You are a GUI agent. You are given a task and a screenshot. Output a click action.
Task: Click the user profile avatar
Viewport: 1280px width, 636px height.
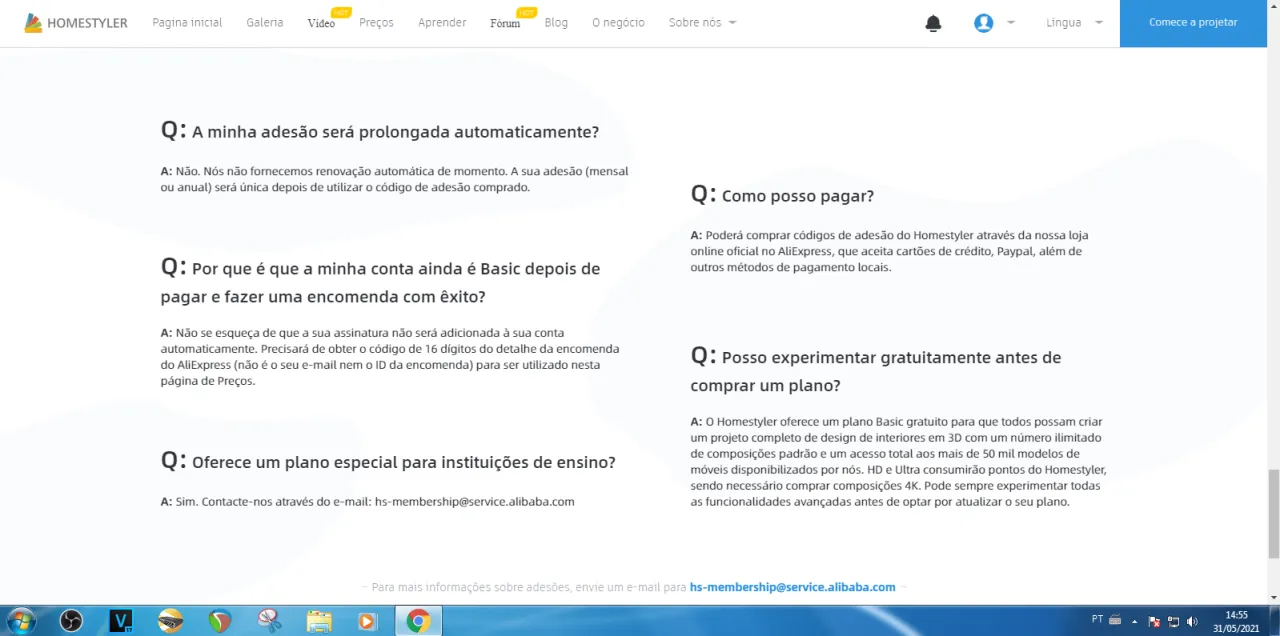pos(983,23)
